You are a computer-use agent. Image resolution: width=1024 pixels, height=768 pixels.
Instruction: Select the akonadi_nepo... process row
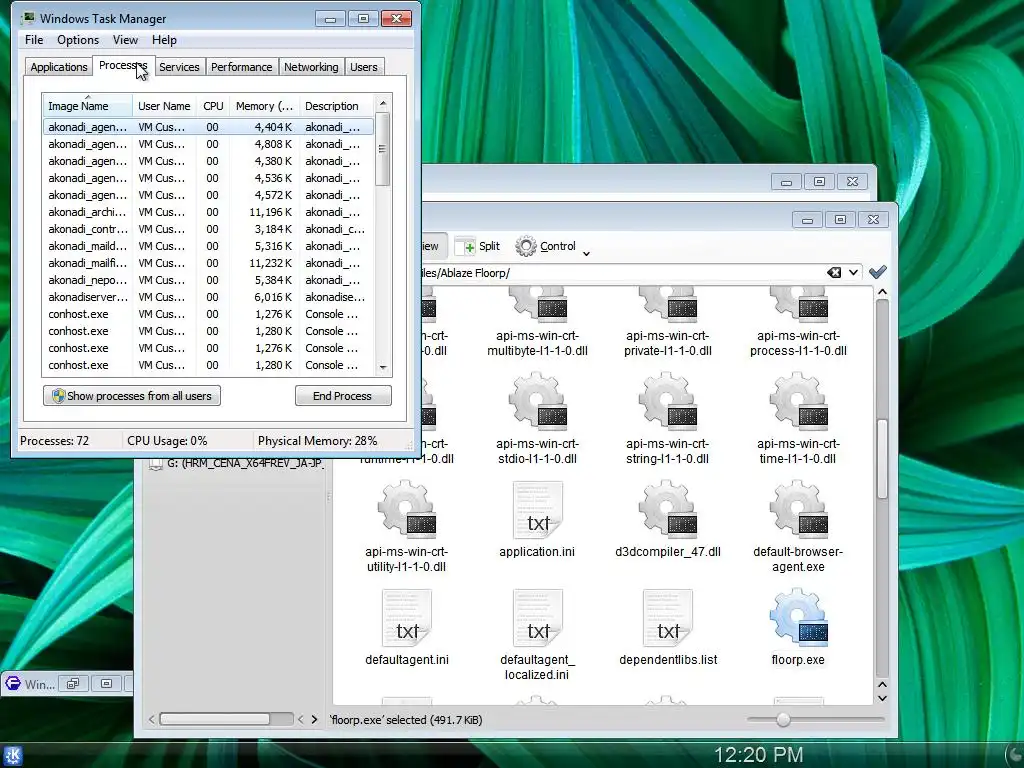208,280
